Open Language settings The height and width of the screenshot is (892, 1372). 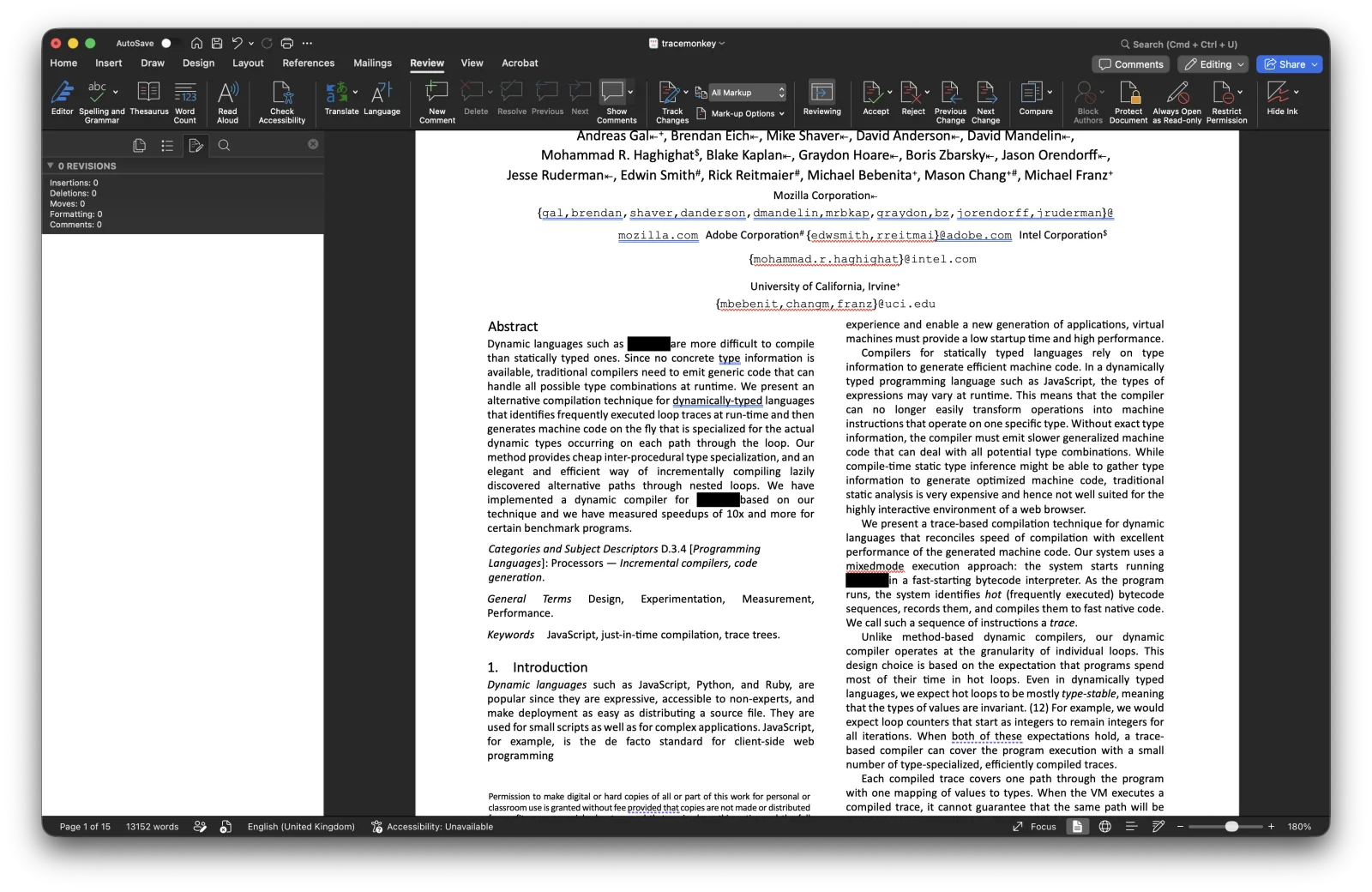pos(382,99)
